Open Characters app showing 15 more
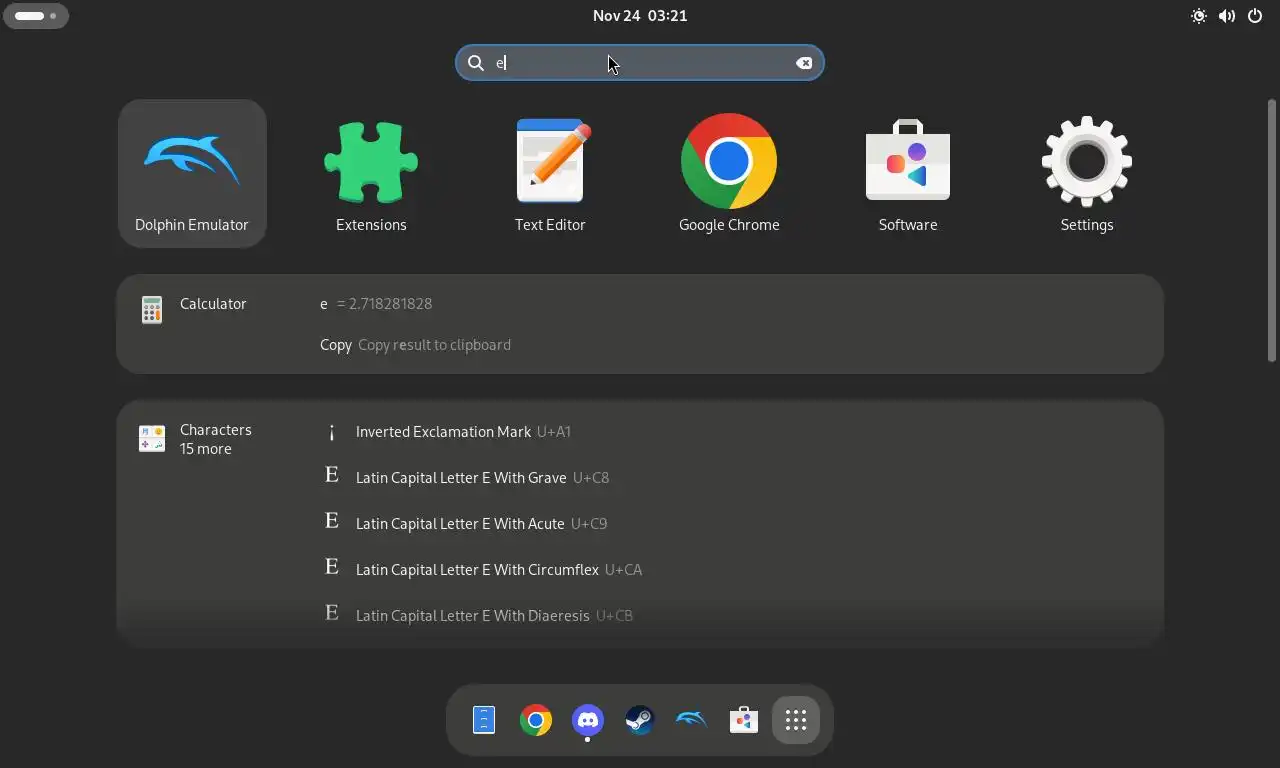Screen dimensions: 1280x768 (197, 439)
